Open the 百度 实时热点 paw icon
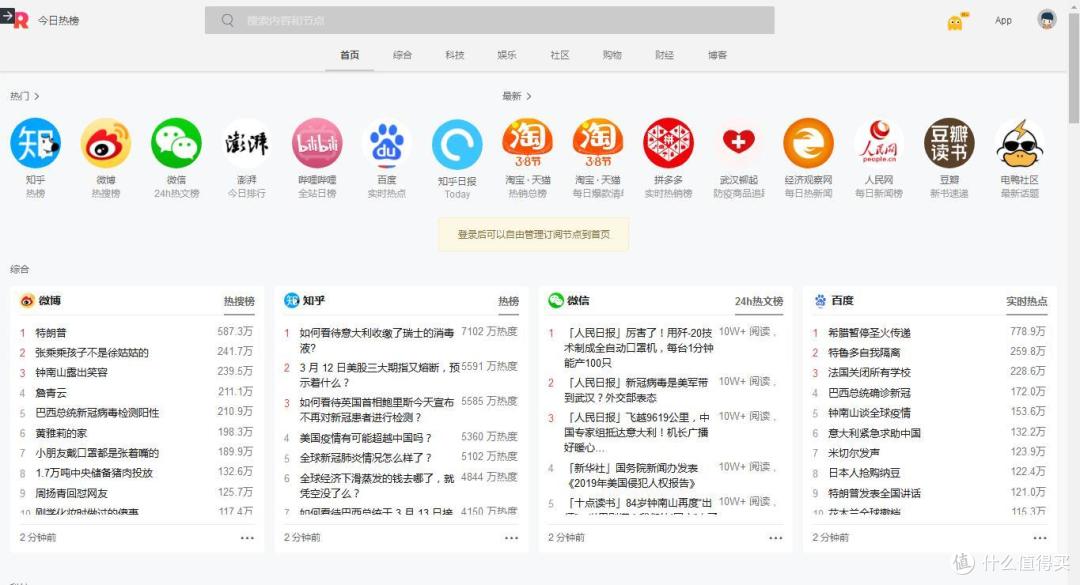1080x585 pixels. 386,143
